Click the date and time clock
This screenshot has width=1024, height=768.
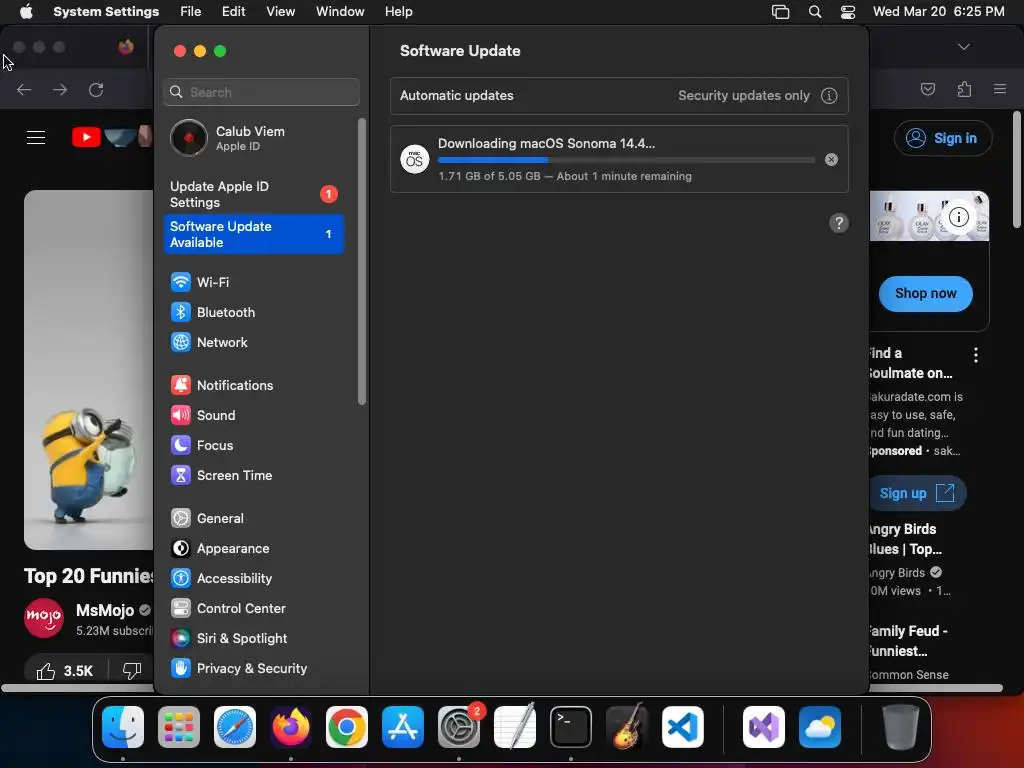tap(938, 12)
